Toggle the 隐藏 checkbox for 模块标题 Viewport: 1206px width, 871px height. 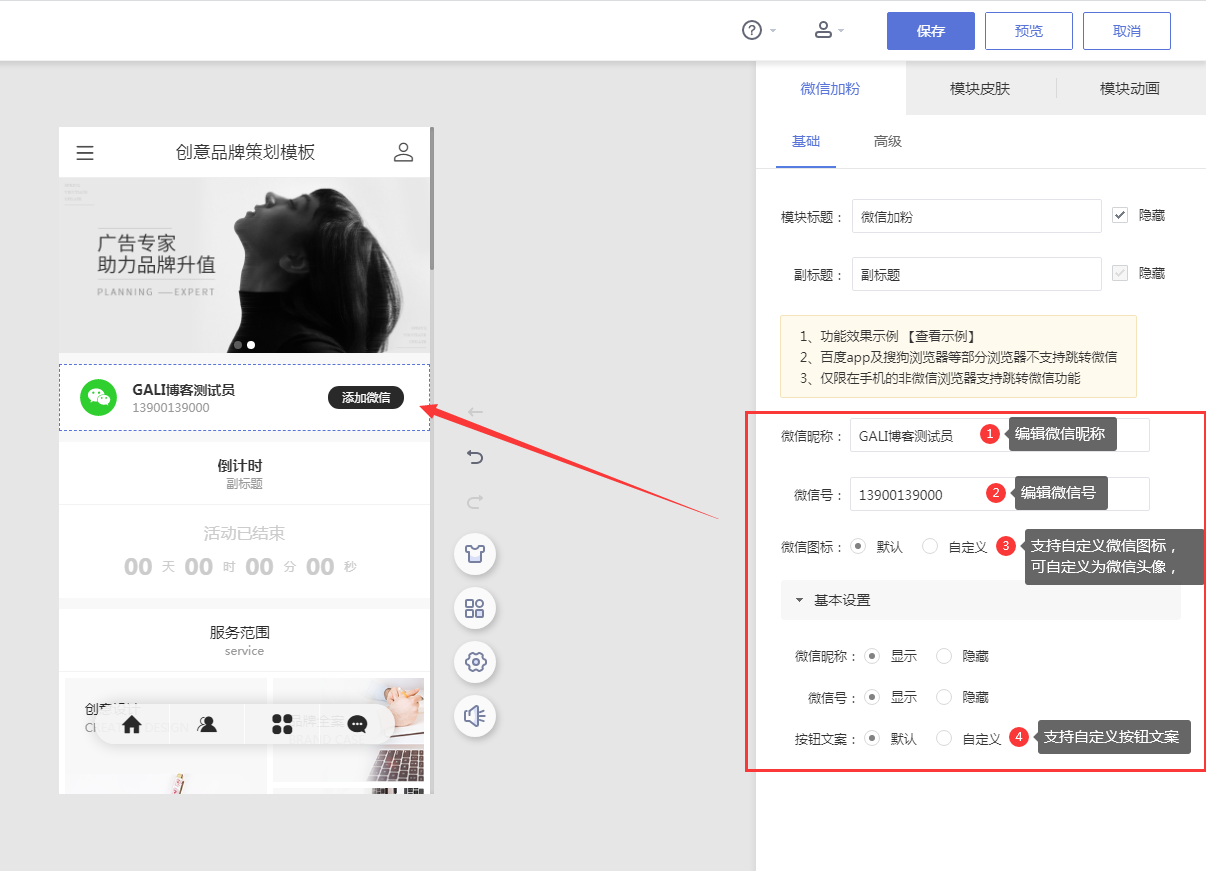(1120, 215)
